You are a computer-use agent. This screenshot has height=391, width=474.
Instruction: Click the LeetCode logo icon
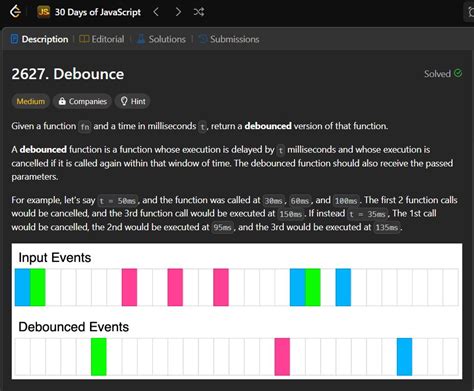click(15, 12)
